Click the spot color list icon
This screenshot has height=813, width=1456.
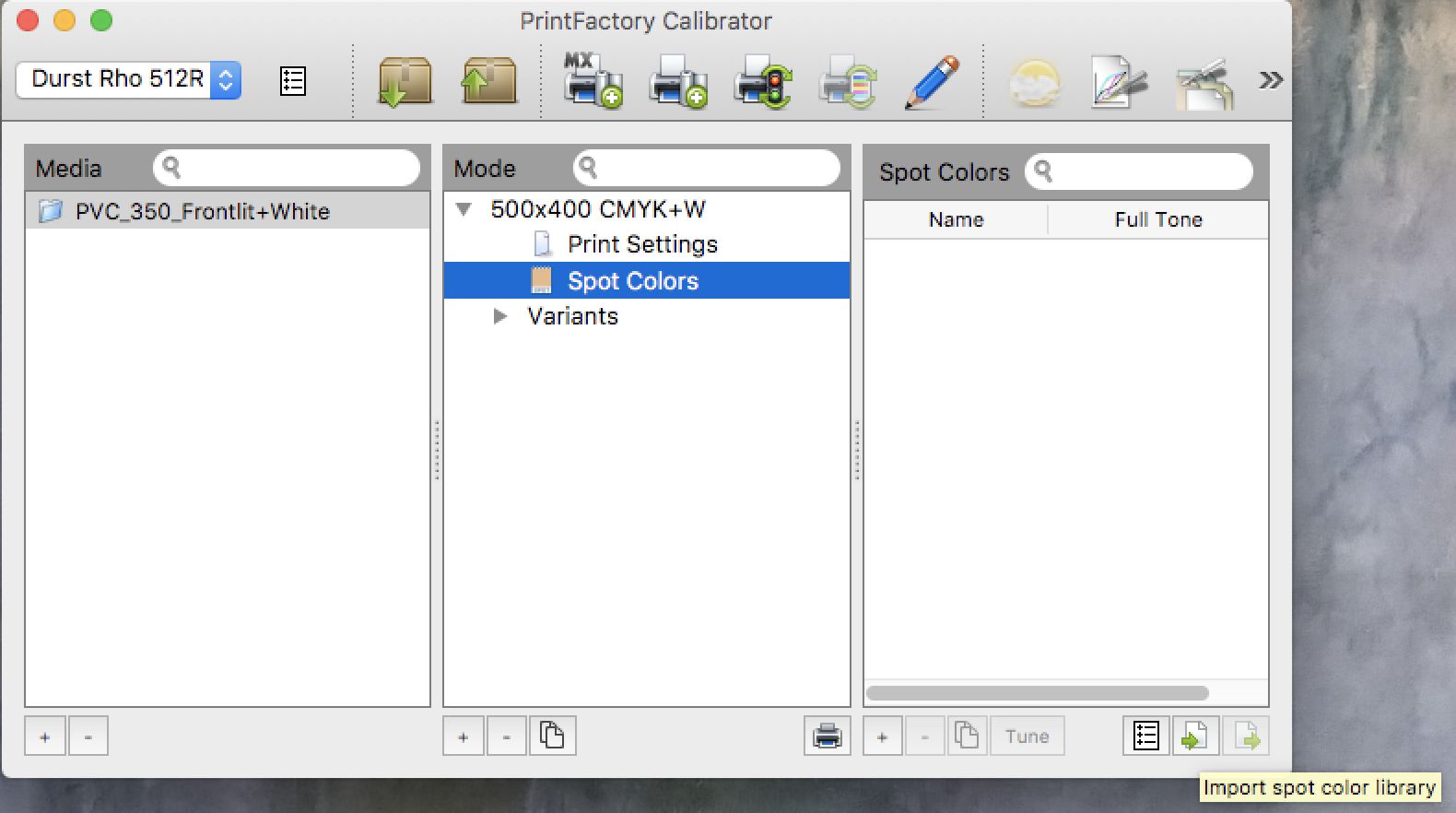coord(1146,736)
